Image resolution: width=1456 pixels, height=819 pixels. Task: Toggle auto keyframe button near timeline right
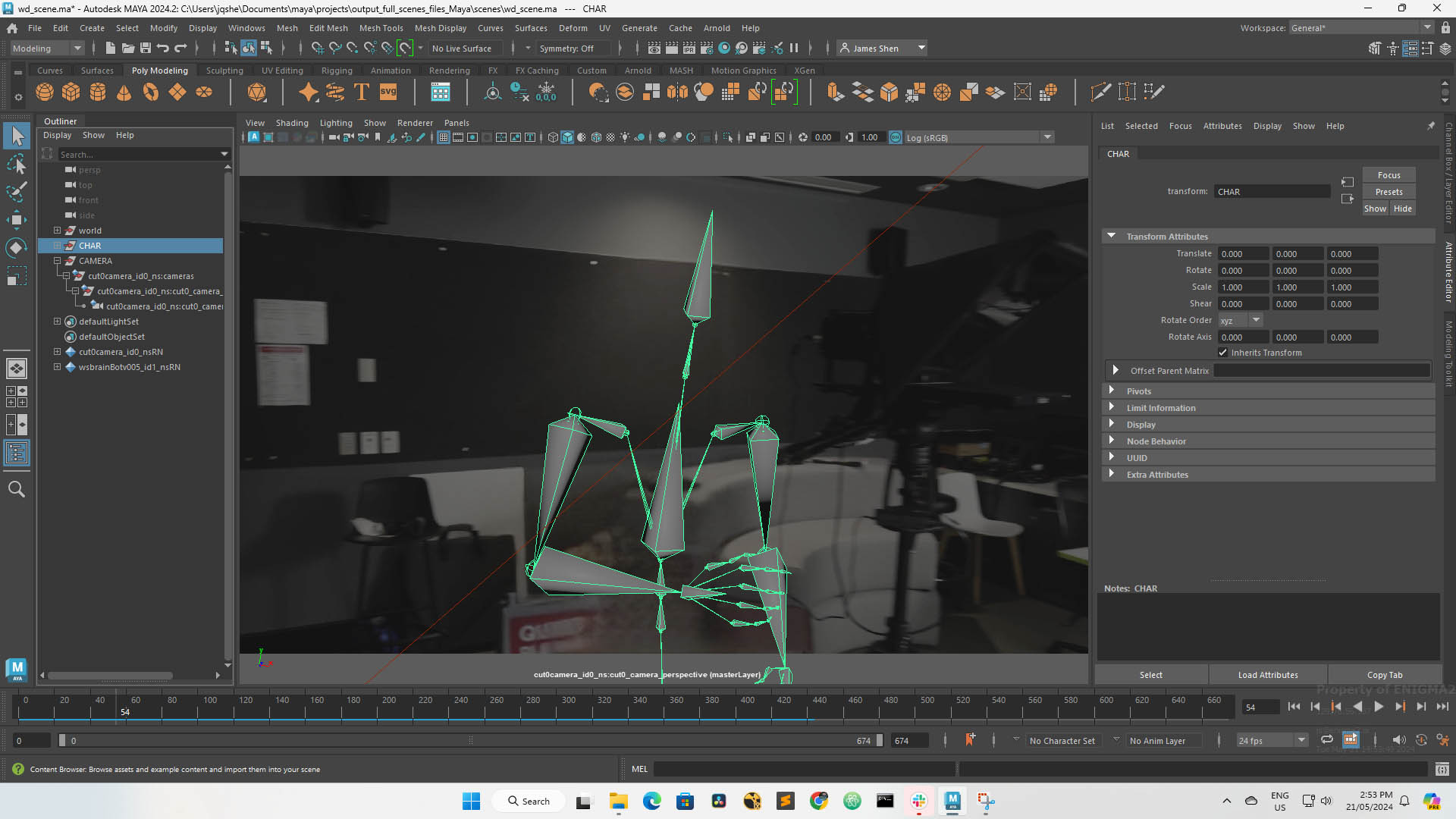[x=1420, y=740]
